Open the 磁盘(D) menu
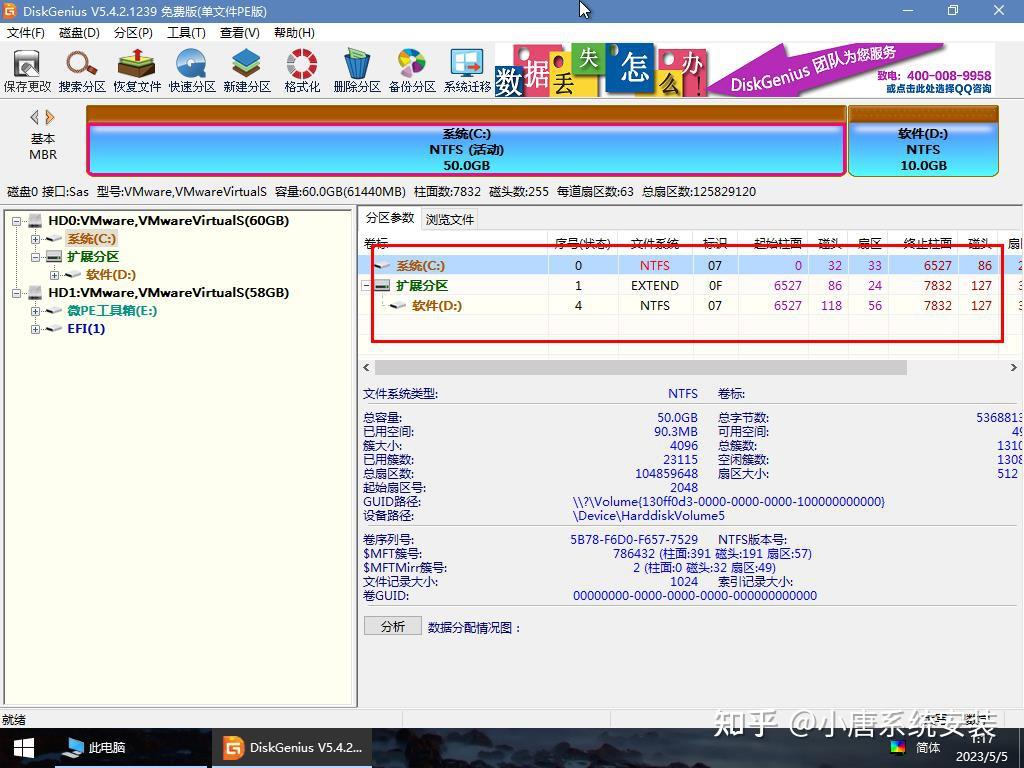1024x768 pixels. [x=79, y=33]
